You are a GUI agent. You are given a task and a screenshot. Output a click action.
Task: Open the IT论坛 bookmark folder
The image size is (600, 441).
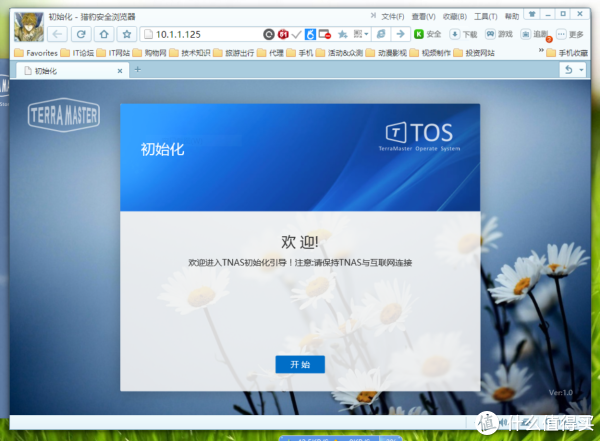click(78, 53)
